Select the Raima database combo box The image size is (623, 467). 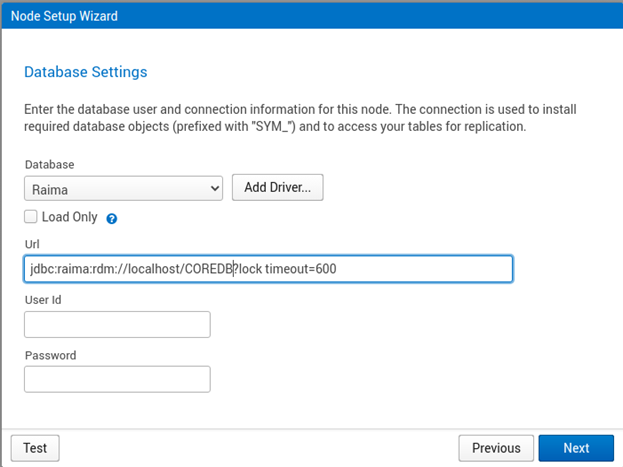pos(124,188)
